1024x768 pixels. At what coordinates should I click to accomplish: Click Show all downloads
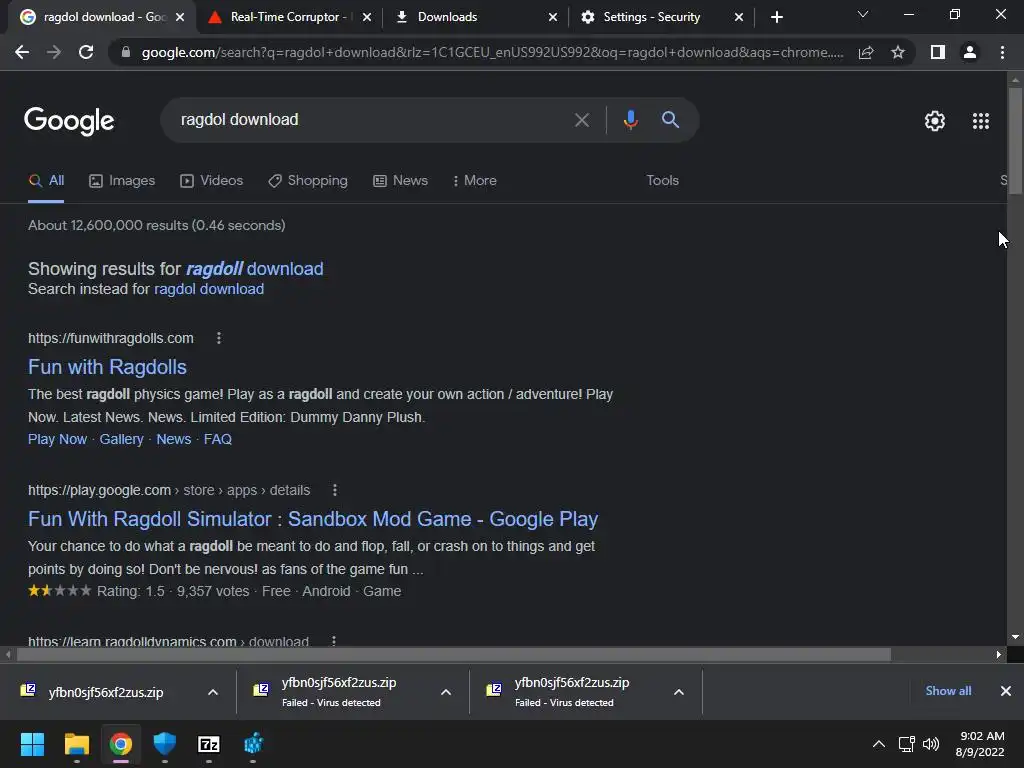pos(948,691)
